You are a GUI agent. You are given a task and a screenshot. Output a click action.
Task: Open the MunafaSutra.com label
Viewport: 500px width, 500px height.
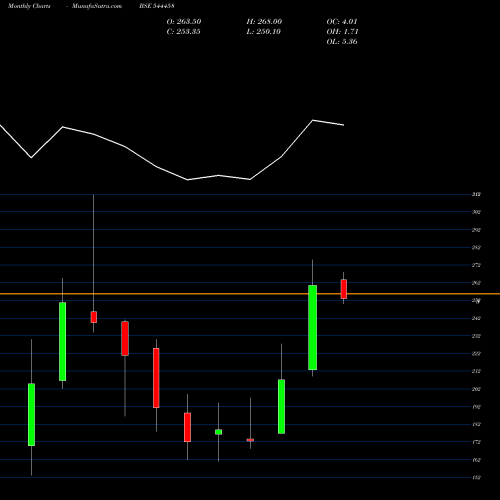[97, 6]
